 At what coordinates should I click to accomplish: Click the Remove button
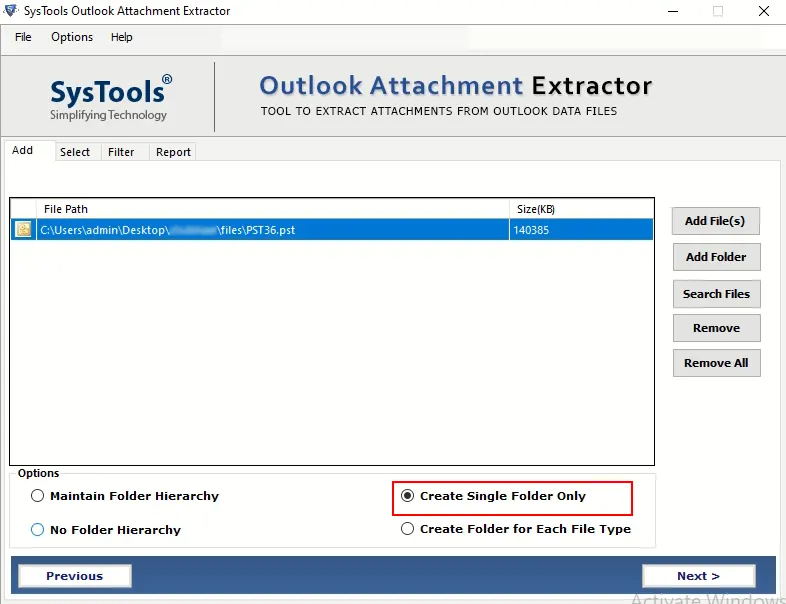pyautogui.click(x=716, y=328)
